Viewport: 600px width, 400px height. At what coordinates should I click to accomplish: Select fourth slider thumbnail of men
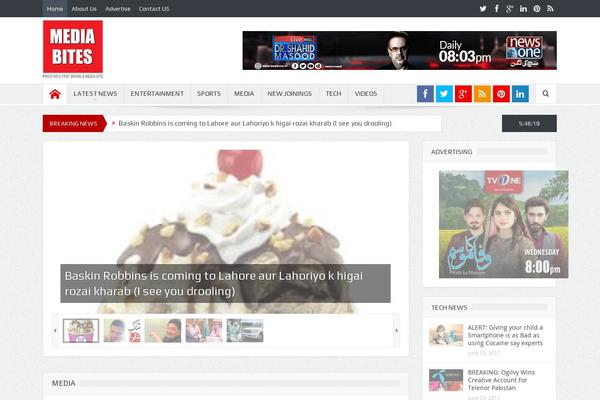click(x=204, y=331)
